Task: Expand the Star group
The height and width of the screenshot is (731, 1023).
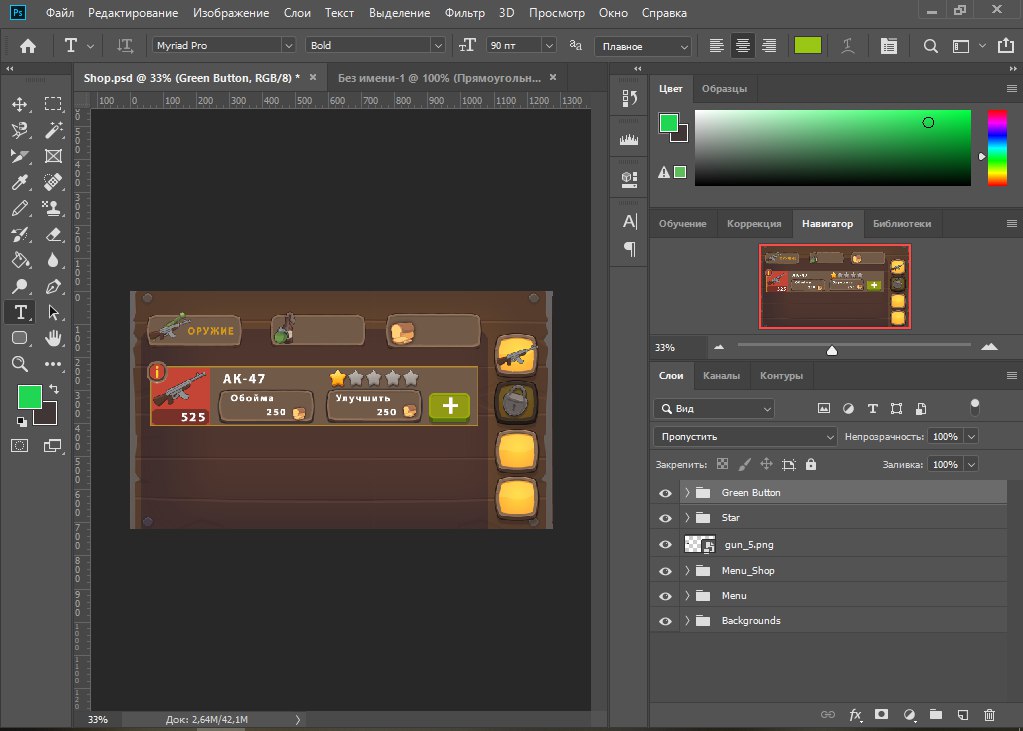Action: tap(687, 518)
